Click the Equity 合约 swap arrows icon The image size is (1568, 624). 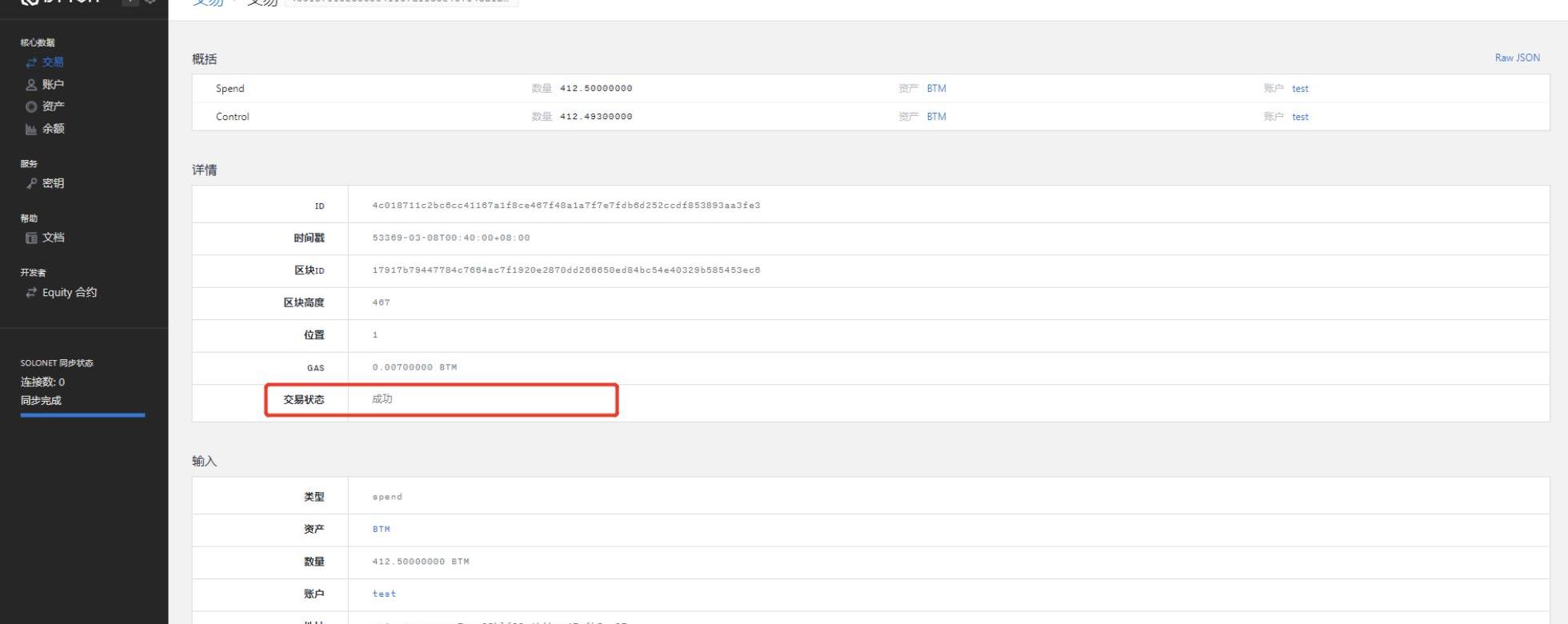point(31,293)
